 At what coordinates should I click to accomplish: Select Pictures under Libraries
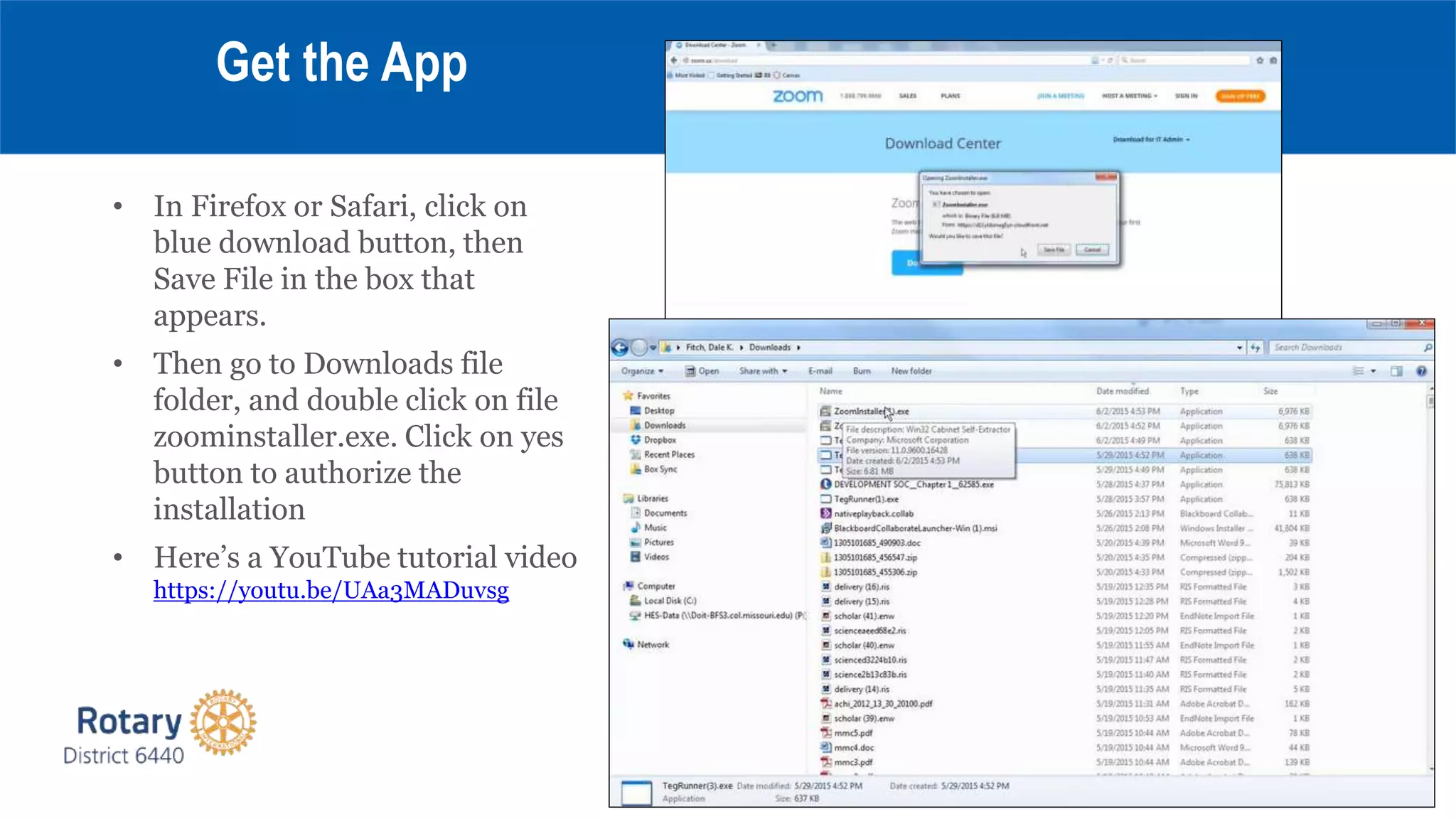[x=652, y=542]
